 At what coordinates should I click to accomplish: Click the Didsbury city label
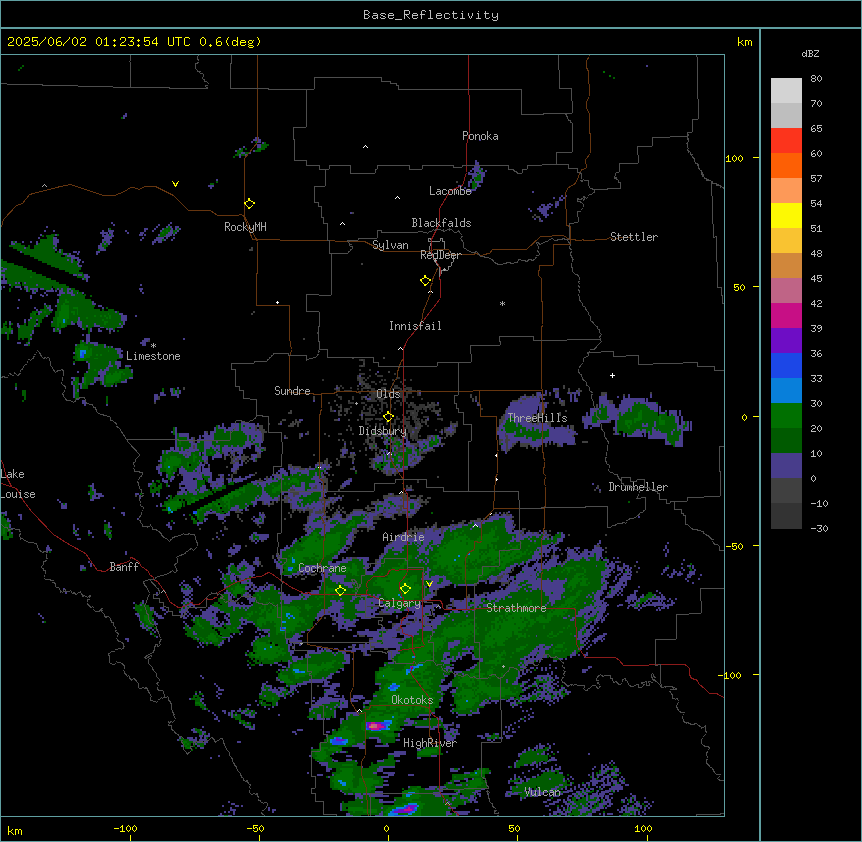383,431
